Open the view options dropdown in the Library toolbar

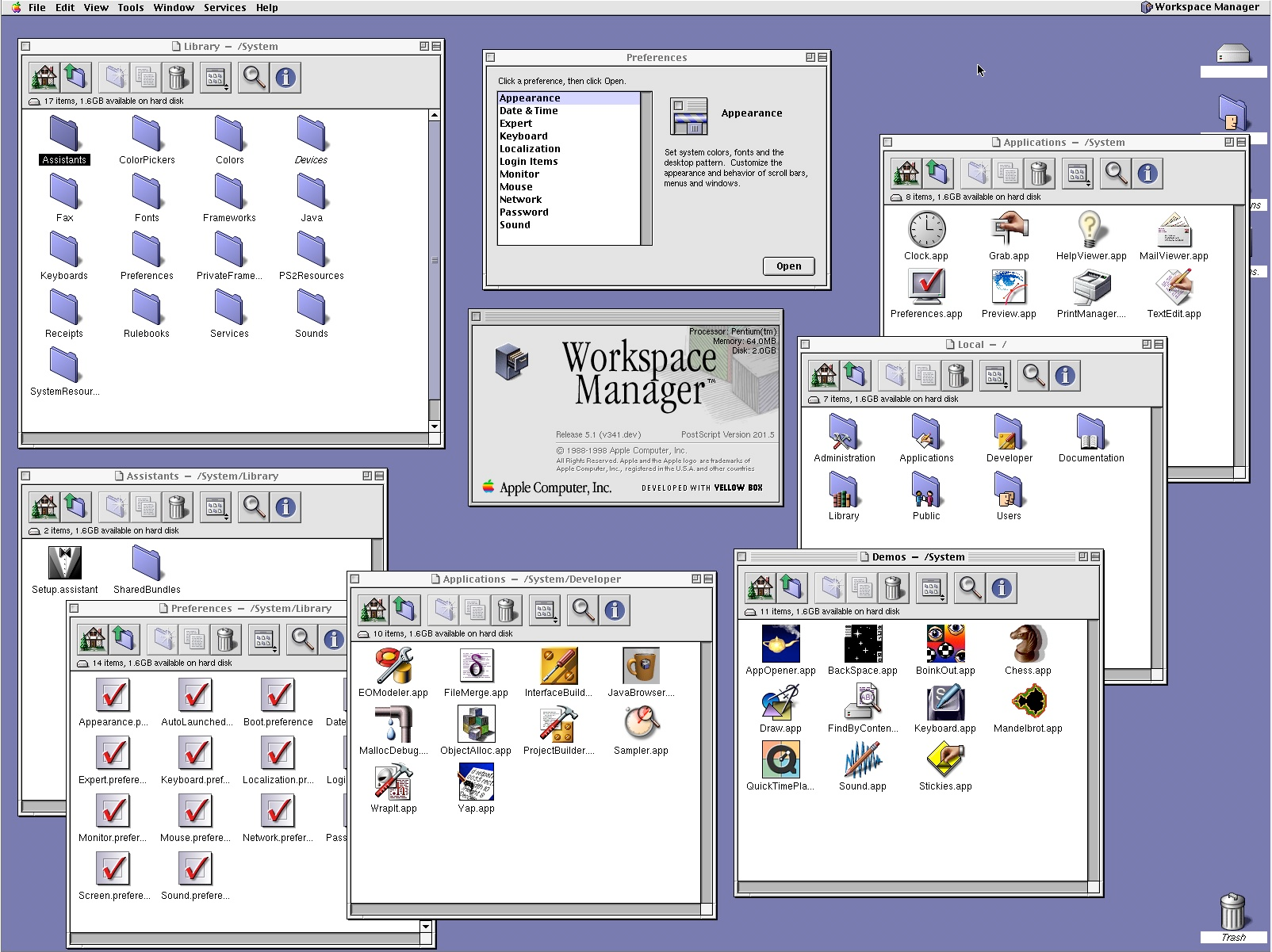[x=216, y=77]
